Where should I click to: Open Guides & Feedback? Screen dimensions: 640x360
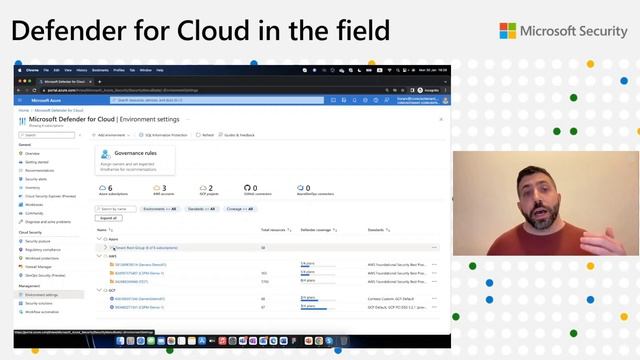click(237, 135)
